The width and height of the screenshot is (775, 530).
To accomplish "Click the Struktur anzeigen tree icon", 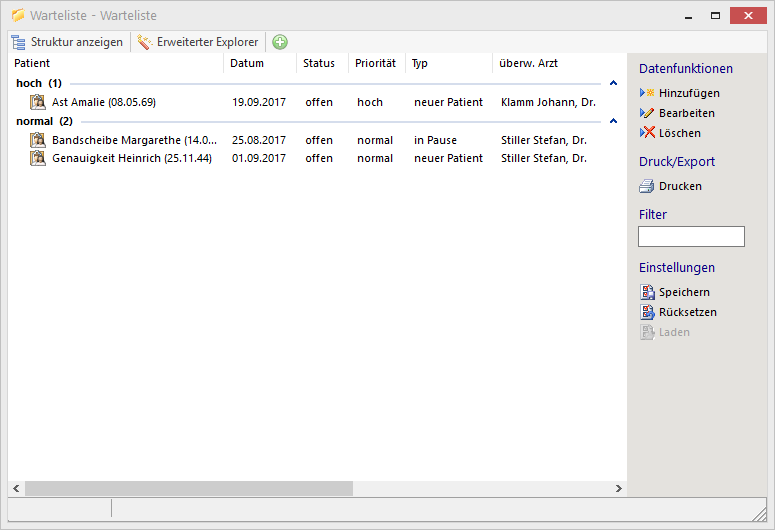I will [x=18, y=42].
